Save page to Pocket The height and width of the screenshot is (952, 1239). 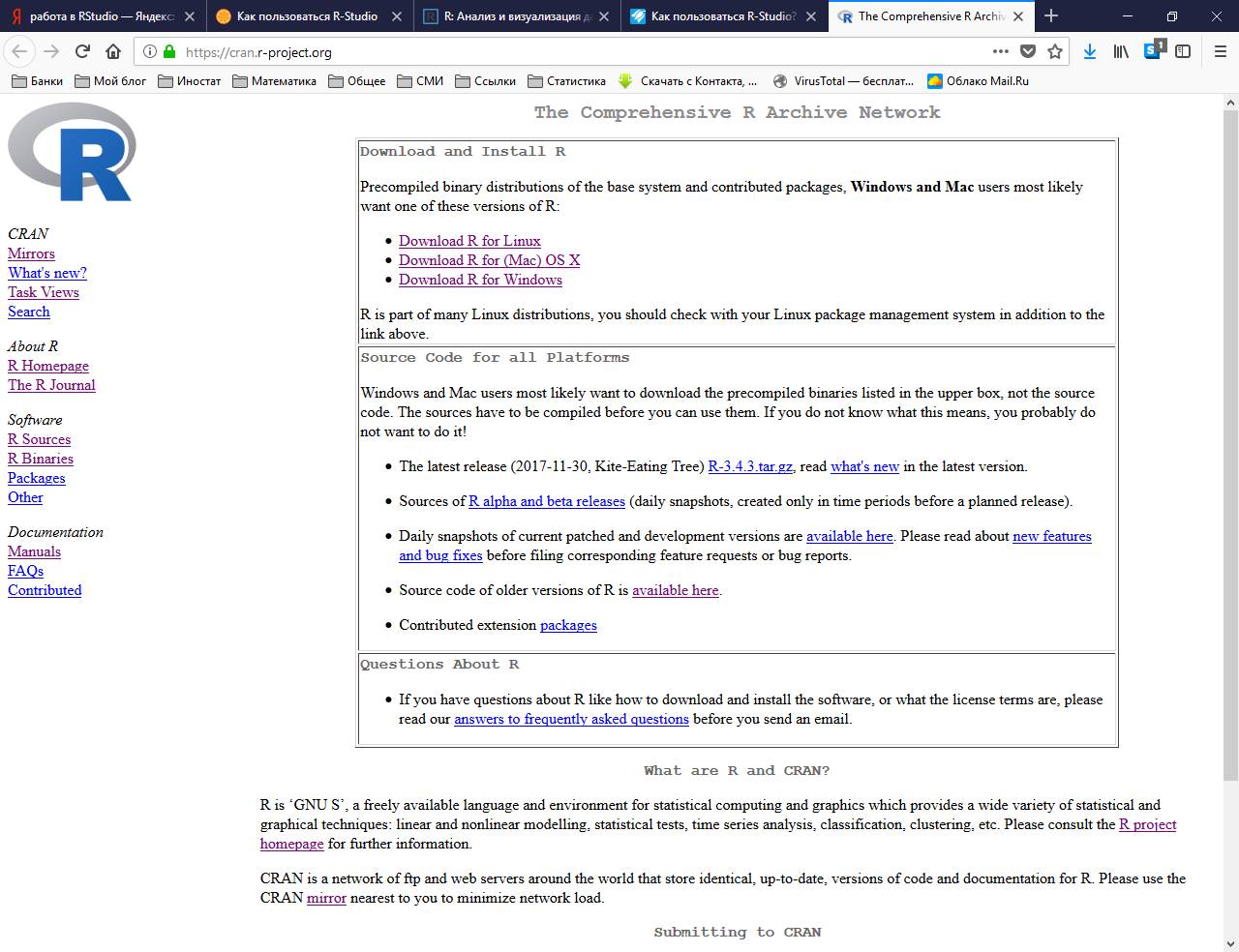pyautogui.click(x=1028, y=52)
